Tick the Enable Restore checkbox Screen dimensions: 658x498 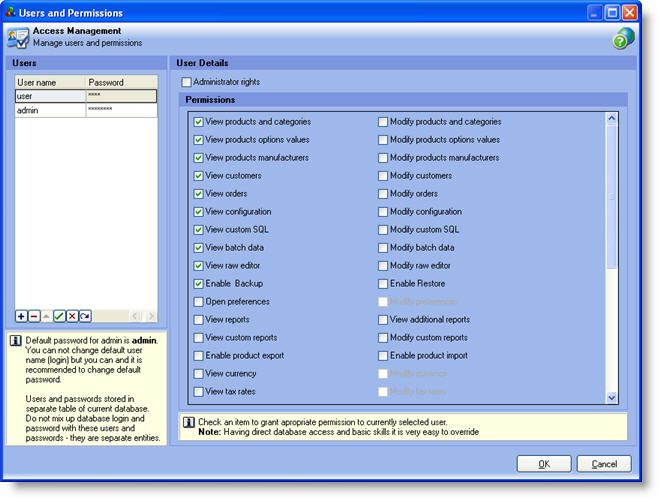(383, 284)
